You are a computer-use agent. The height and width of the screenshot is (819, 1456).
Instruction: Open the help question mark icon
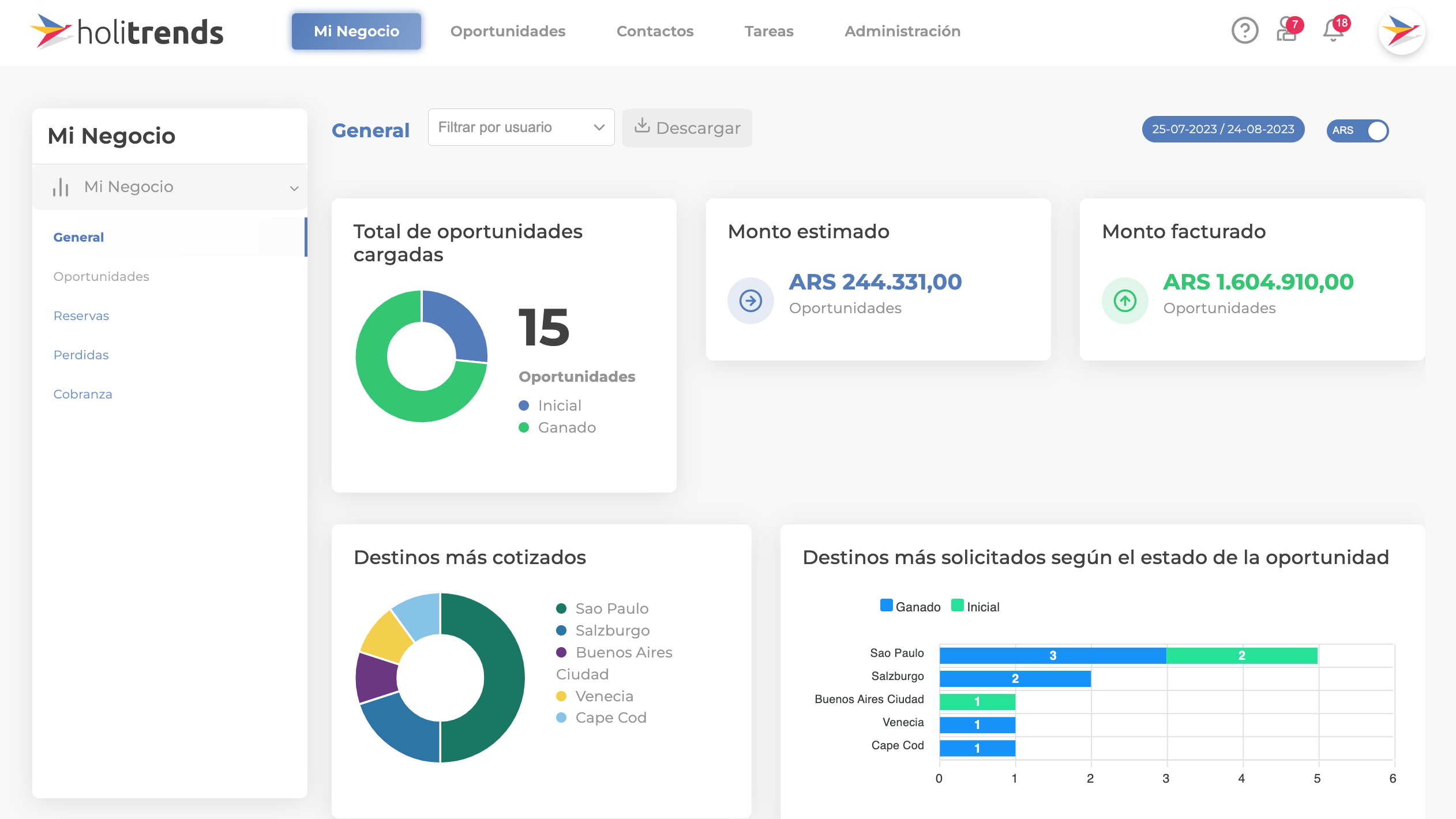point(1245,31)
